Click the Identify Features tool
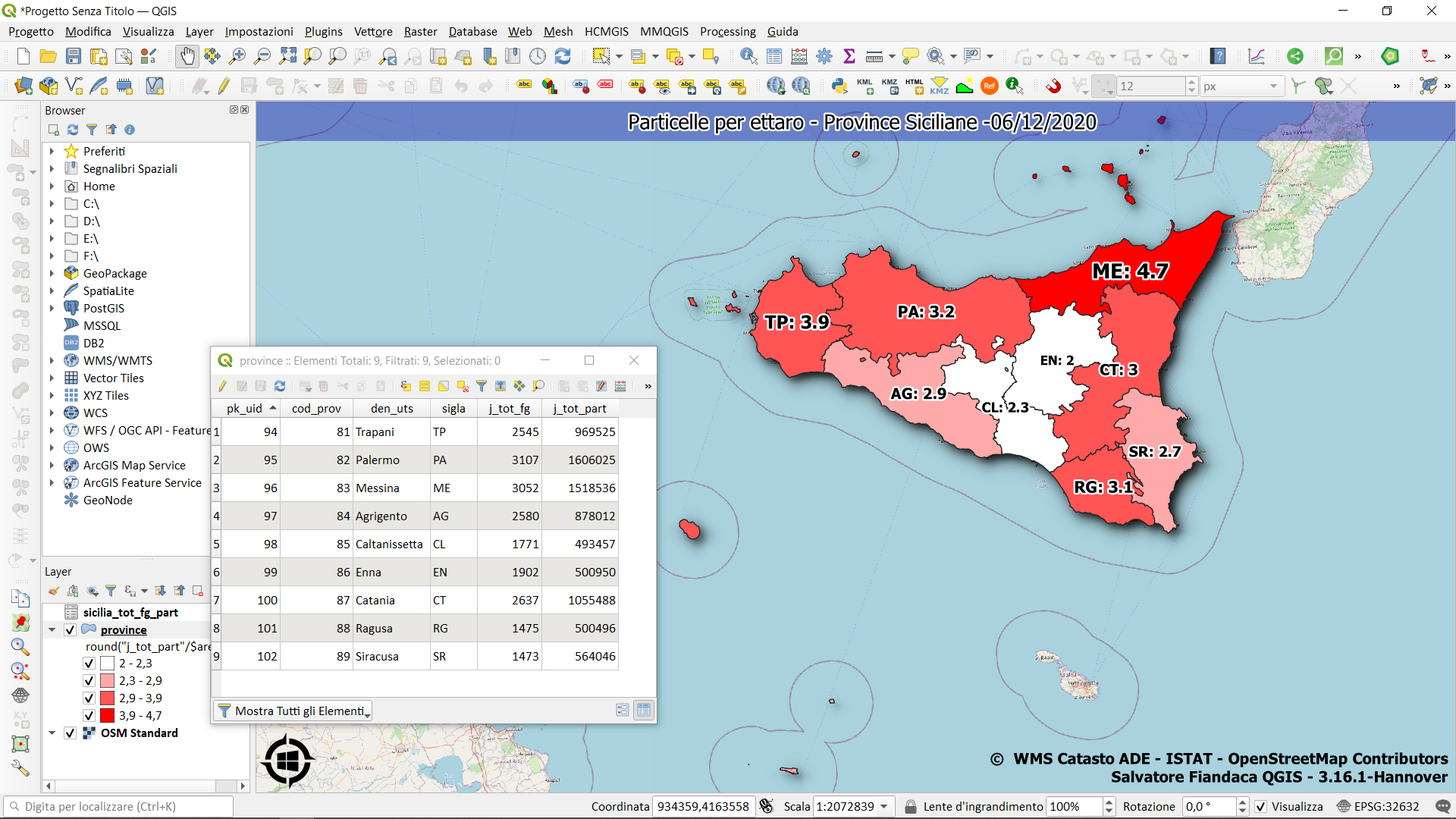 748,56
